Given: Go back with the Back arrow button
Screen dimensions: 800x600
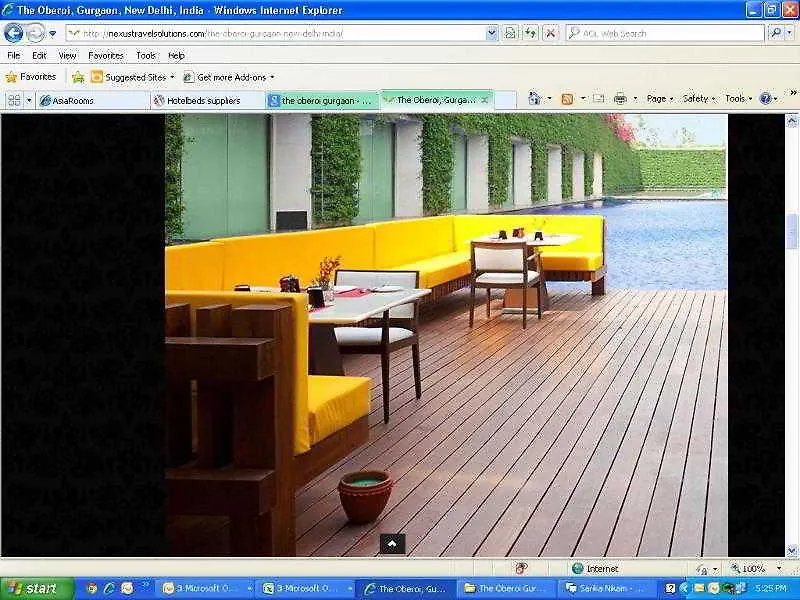Looking at the screenshot, I should point(13,33).
